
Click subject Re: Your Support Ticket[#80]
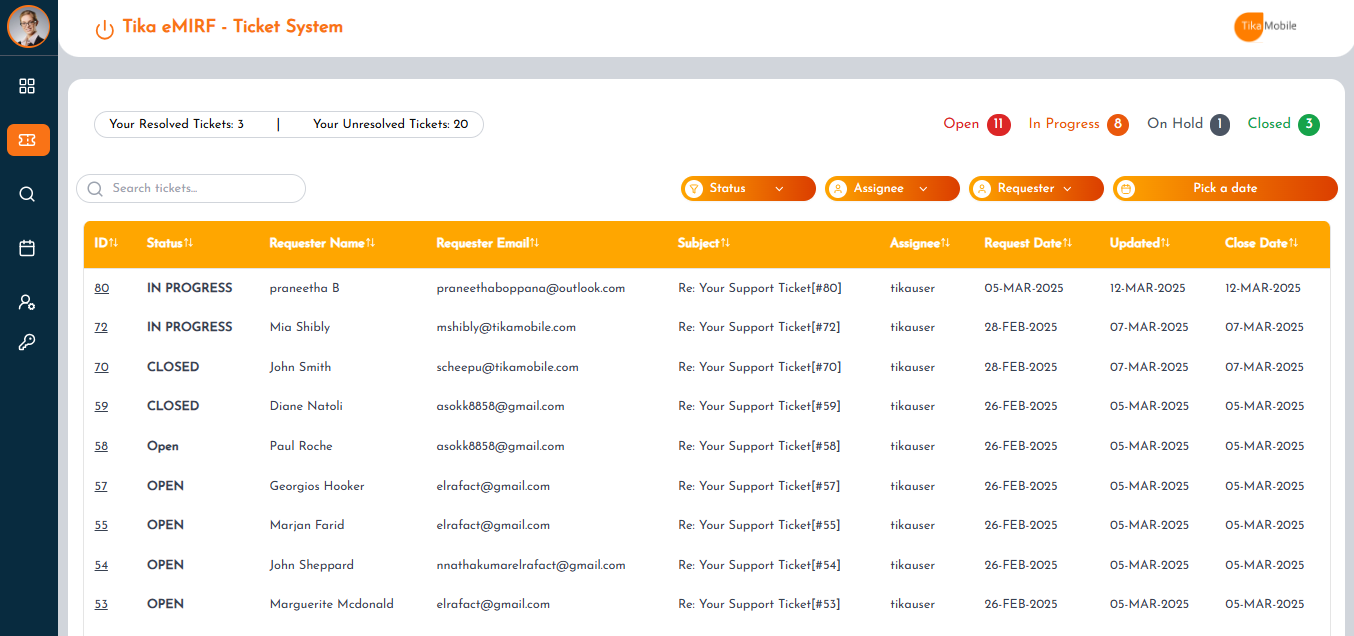(x=760, y=288)
